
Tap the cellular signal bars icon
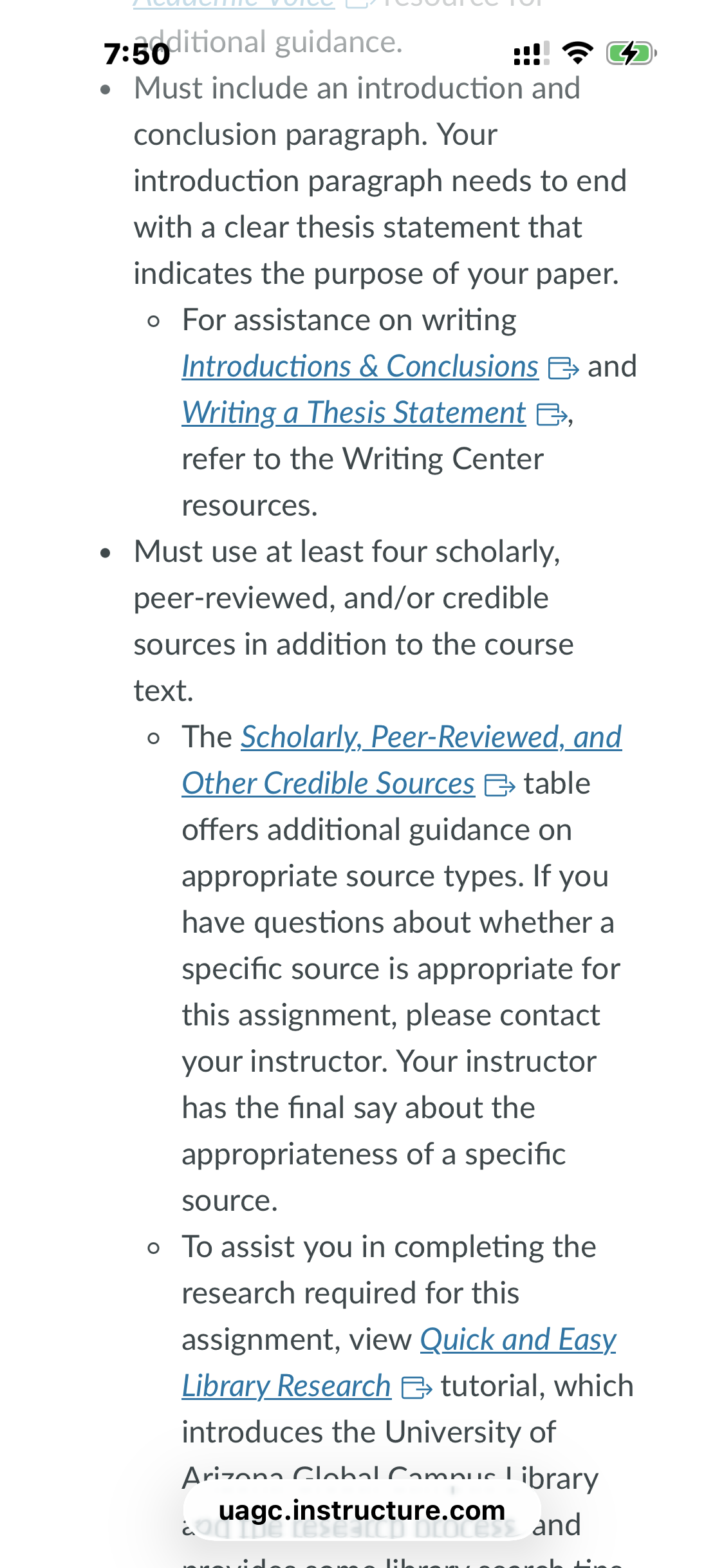pos(532,53)
